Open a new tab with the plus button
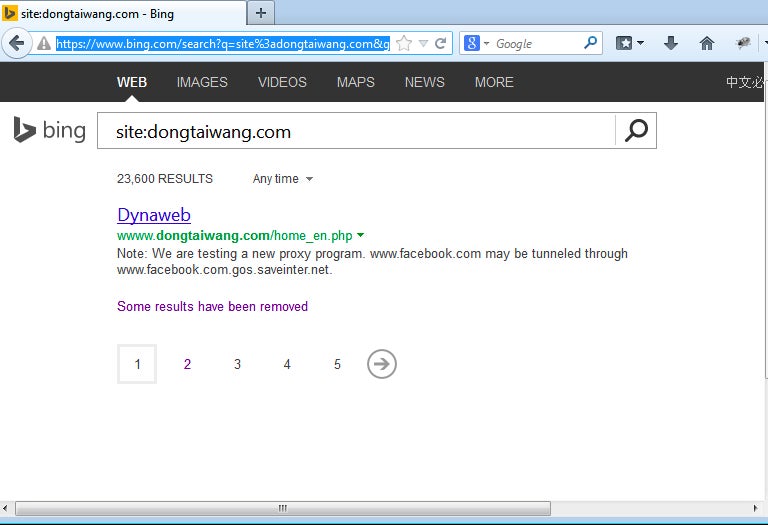768x525 pixels. click(261, 13)
